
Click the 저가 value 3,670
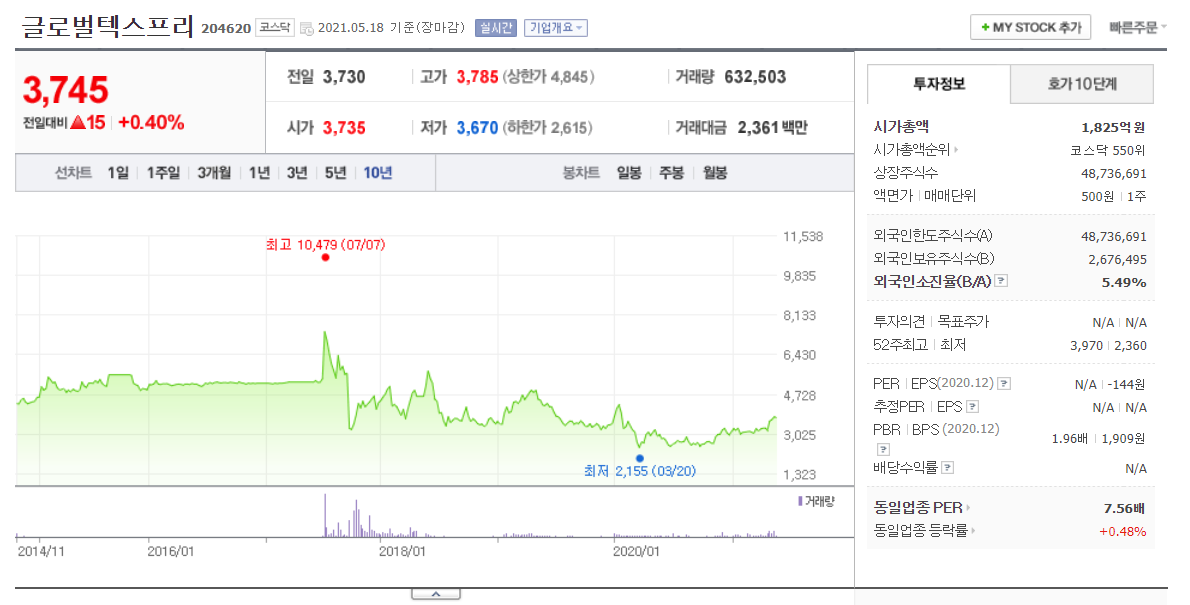coord(477,128)
